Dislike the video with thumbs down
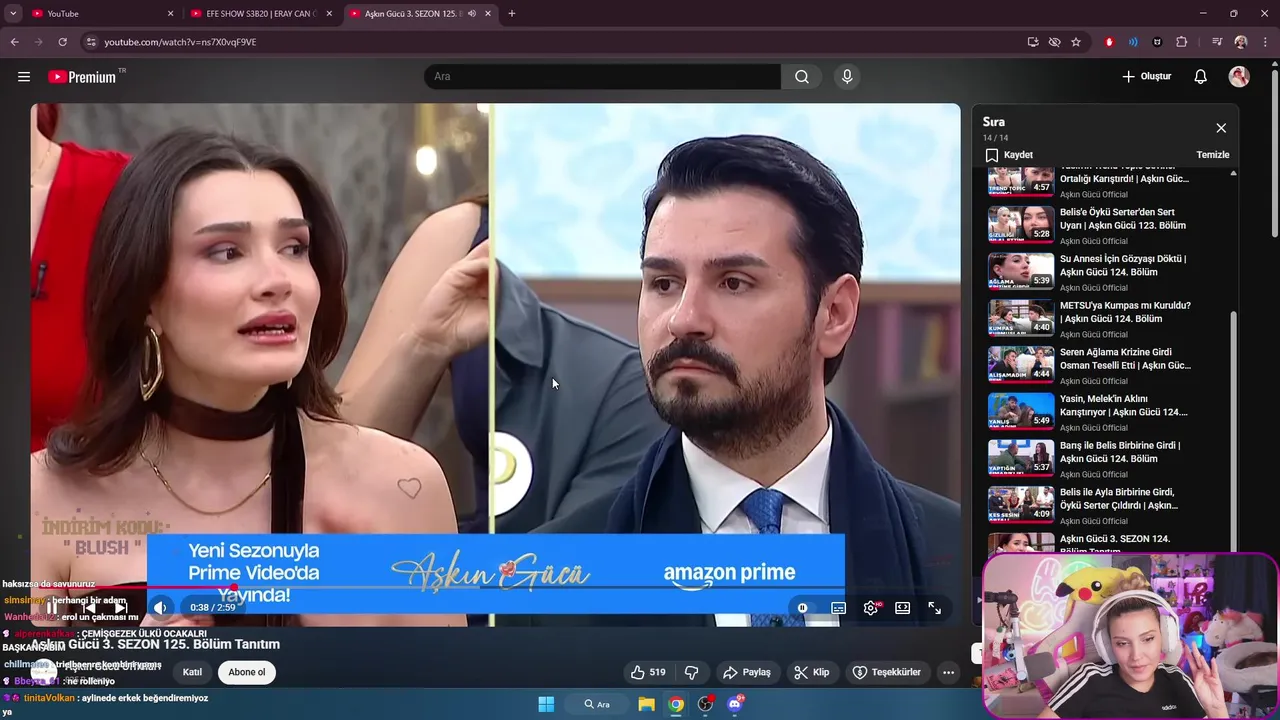This screenshot has height=720, width=1280. 691,672
